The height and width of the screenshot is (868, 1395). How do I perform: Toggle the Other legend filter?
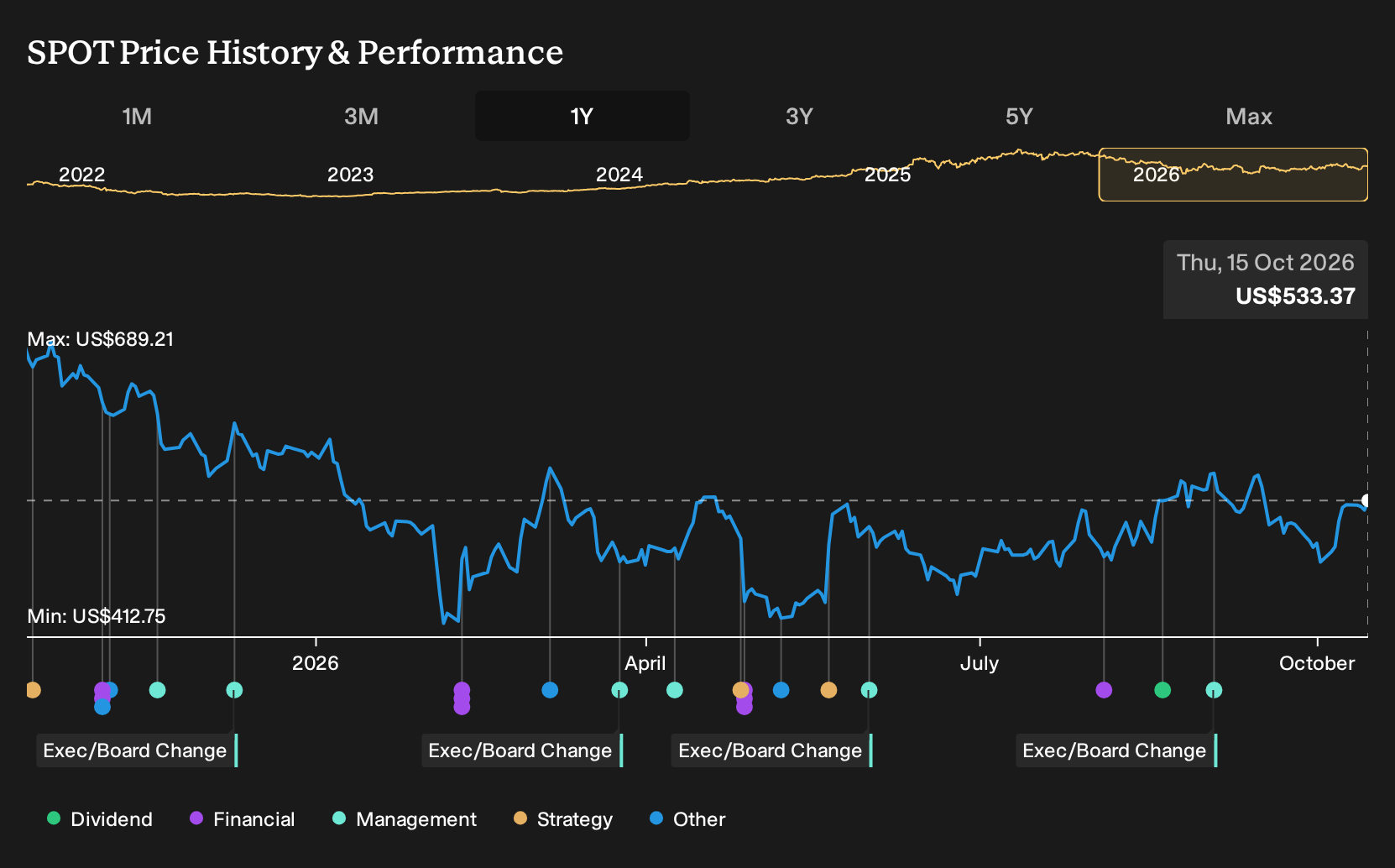(x=687, y=818)
